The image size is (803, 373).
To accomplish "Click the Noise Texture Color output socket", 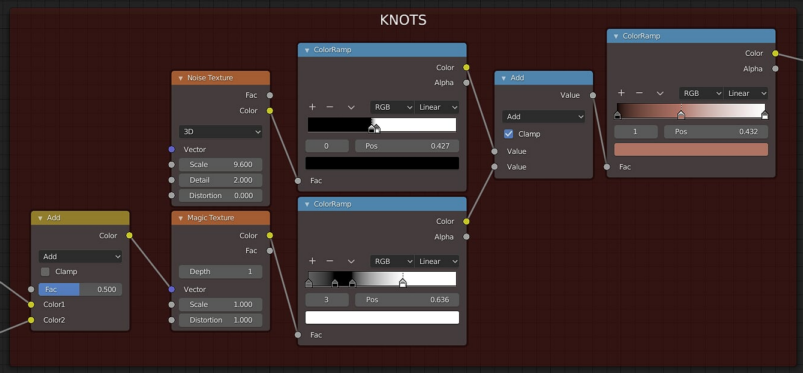I will (270, 111).
